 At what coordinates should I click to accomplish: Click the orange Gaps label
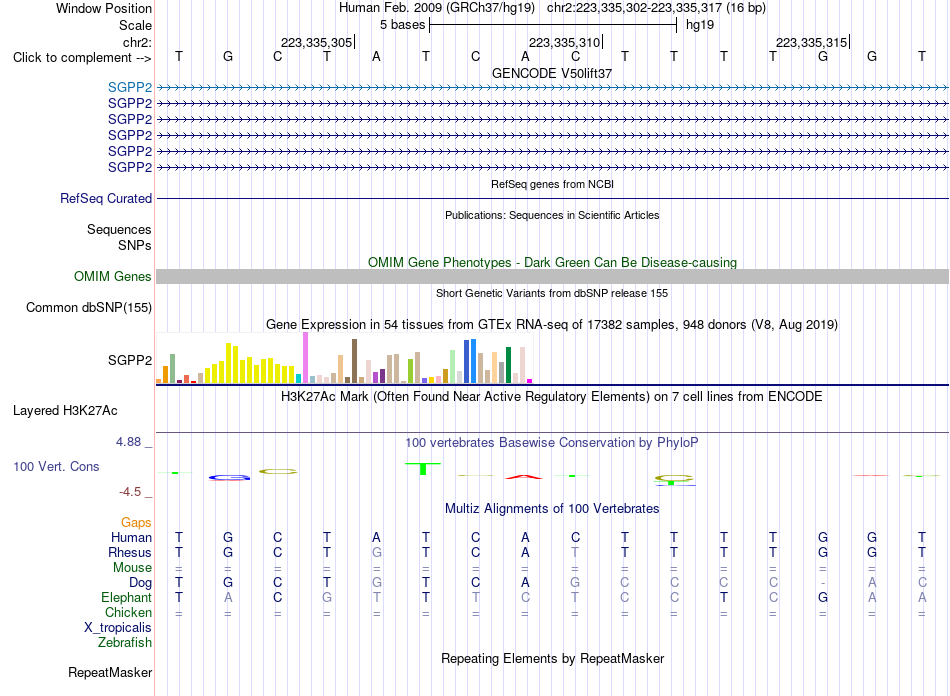tap(136, 522)
